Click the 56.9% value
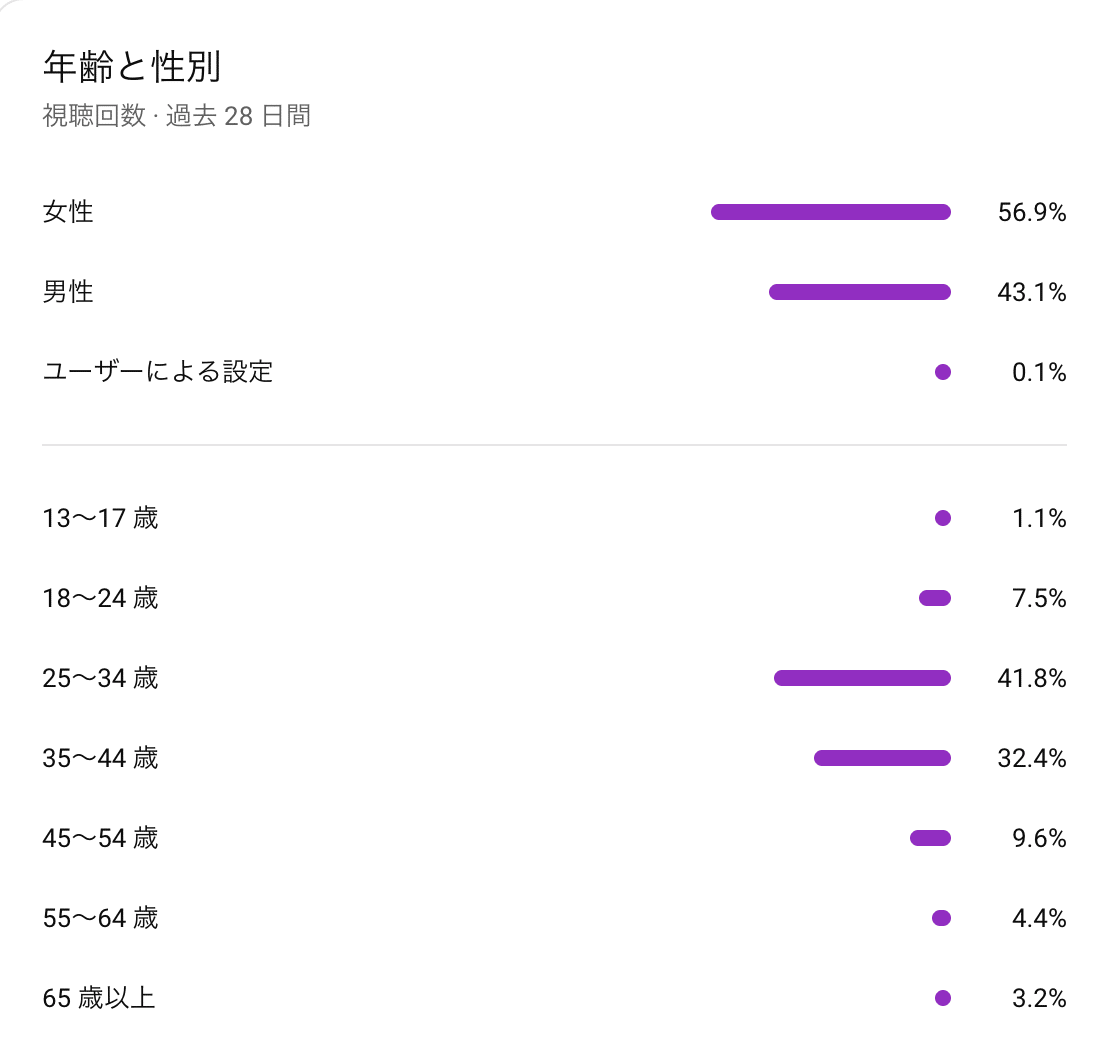Screen dimensions: 1114x1042 click(x=1031, y=212)
